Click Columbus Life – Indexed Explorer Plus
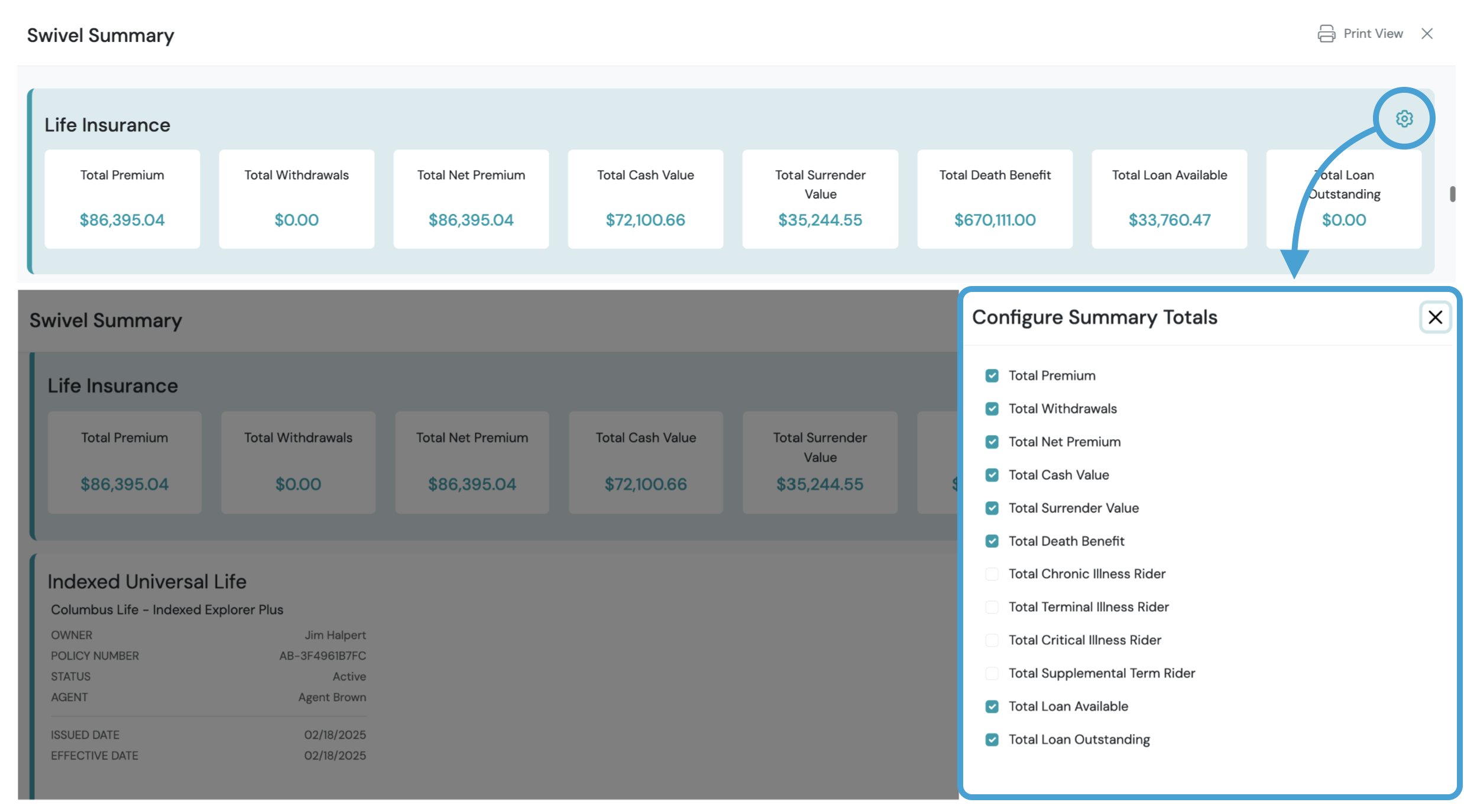 pos(167,610)
